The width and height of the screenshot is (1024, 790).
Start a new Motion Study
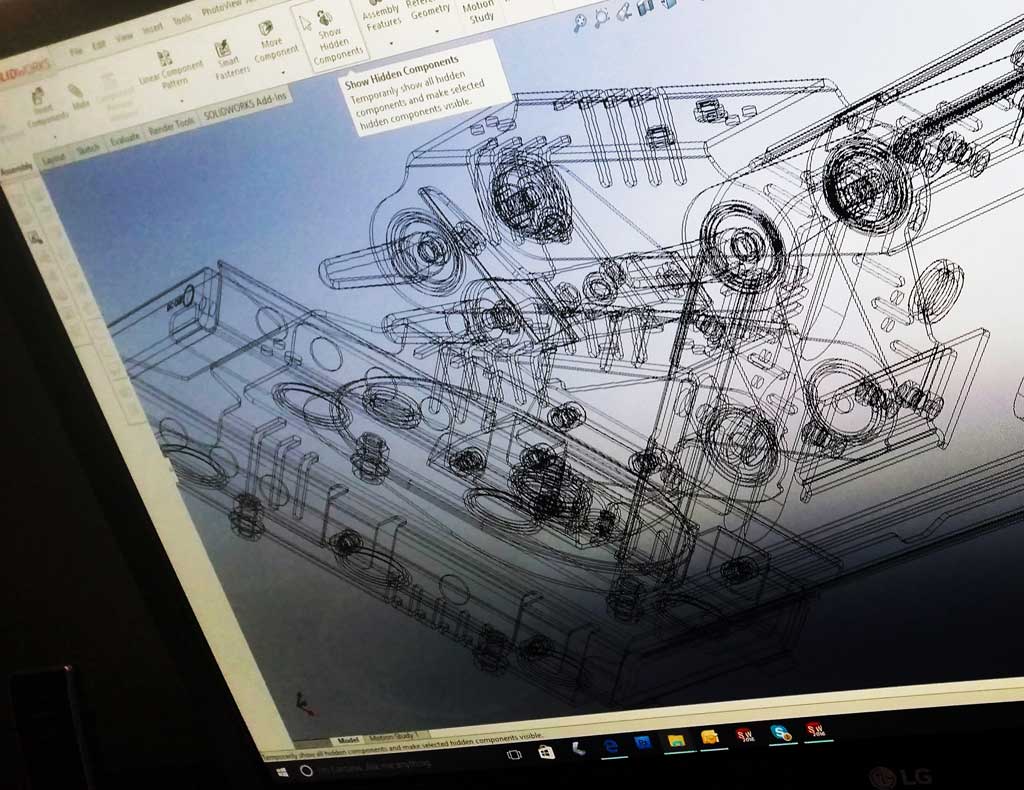tap(479, 10)
